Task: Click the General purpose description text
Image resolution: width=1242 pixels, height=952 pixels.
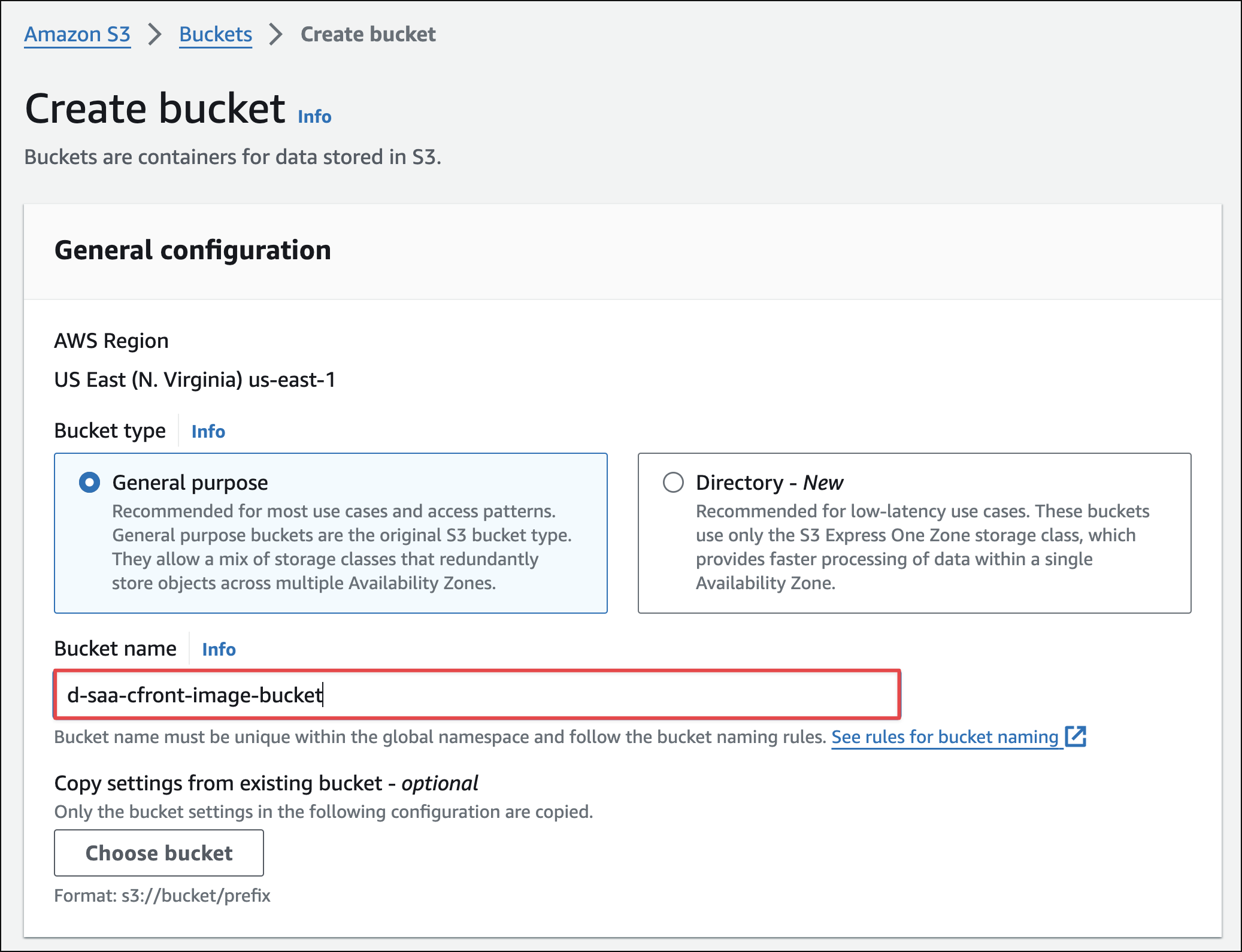Action: point(341,547)
